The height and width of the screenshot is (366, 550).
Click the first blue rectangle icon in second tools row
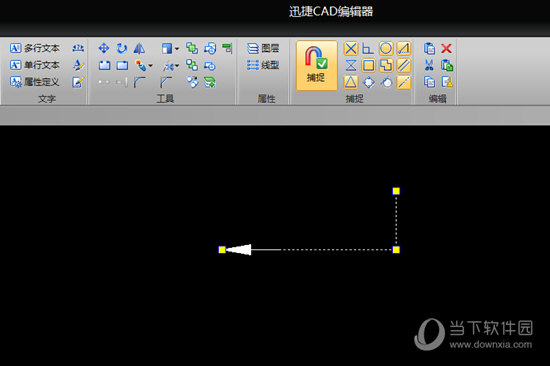point(104,65)
